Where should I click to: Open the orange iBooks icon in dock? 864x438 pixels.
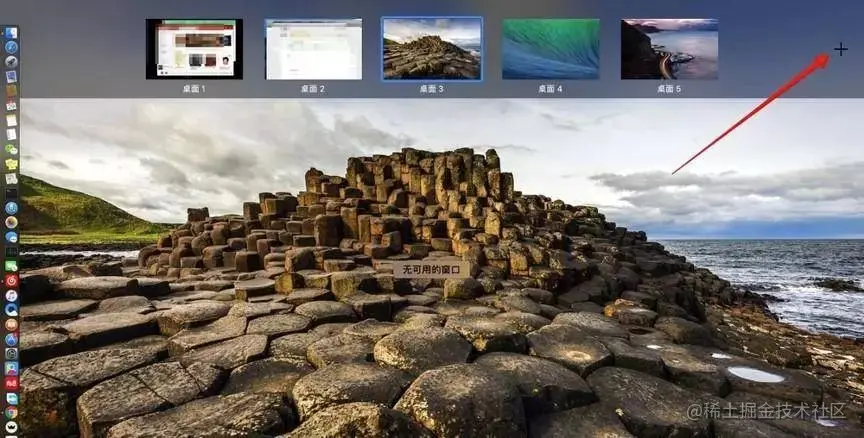point(12,324)
